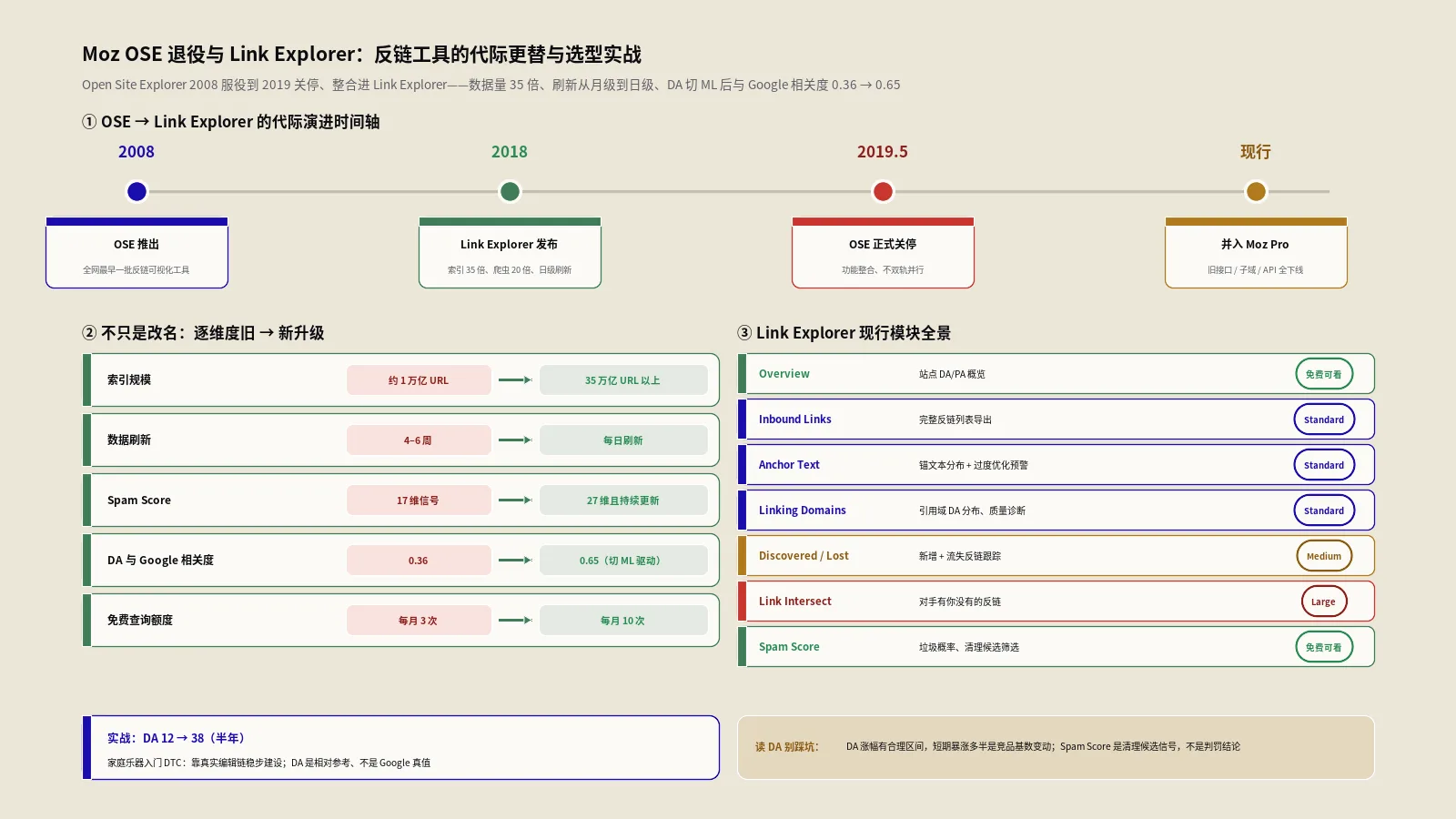Click the Medium badge on Discovered / Lost
This screenshot has height=819, width=1456.
(x=1324, y=556)
